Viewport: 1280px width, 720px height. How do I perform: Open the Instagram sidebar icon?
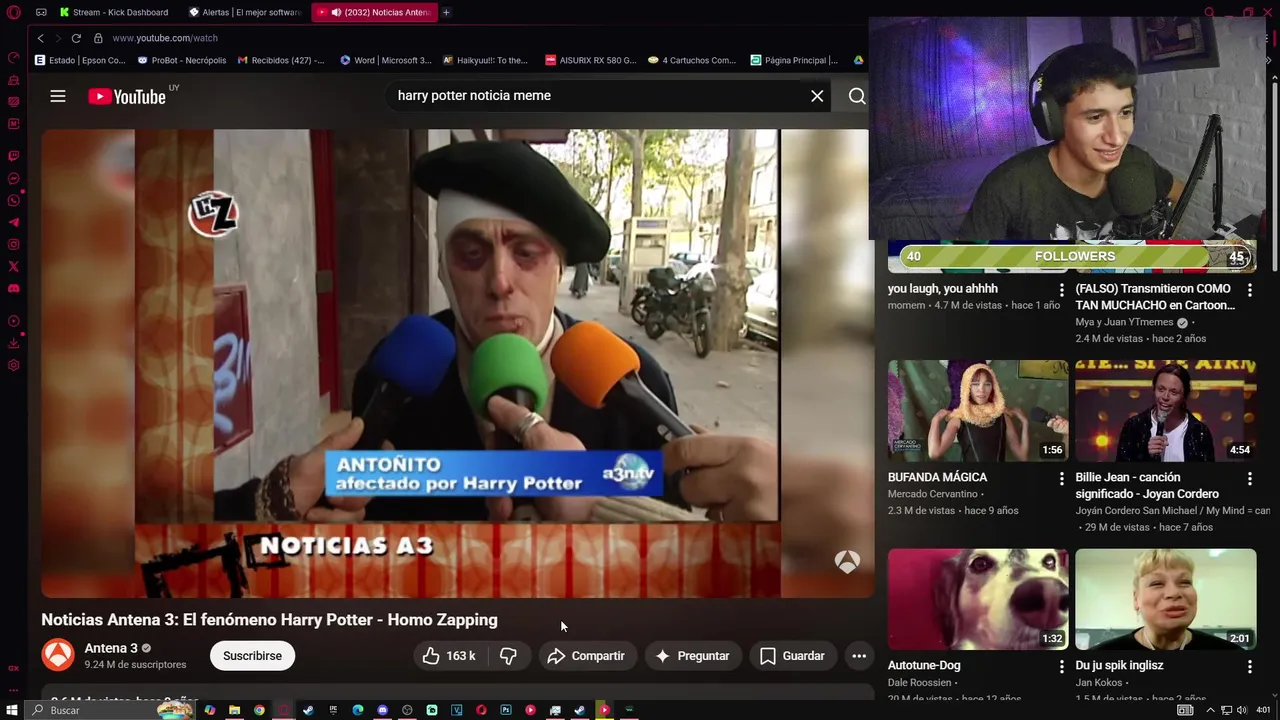pos(13,244)
